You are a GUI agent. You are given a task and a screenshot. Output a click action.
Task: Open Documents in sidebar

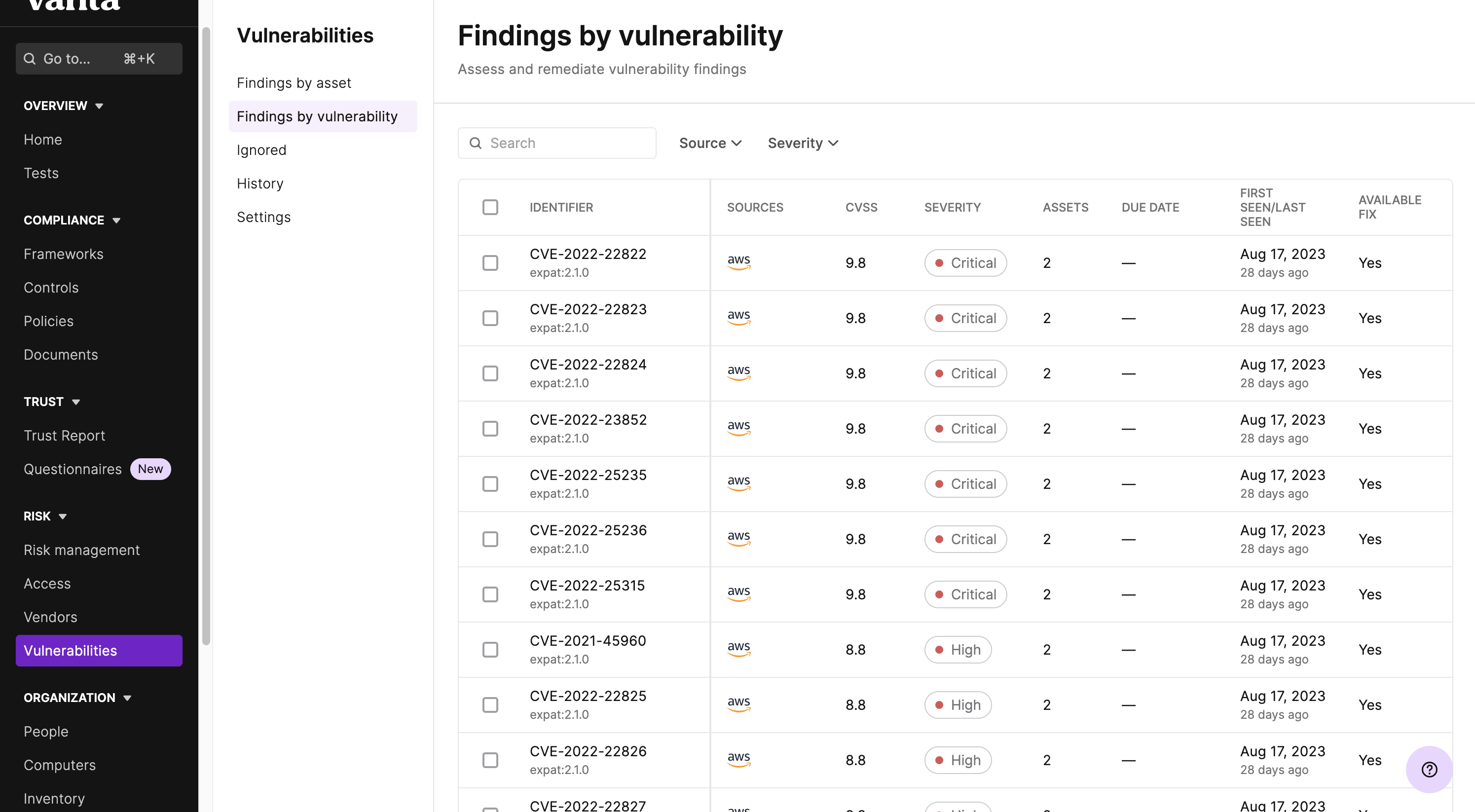point(61,355)
